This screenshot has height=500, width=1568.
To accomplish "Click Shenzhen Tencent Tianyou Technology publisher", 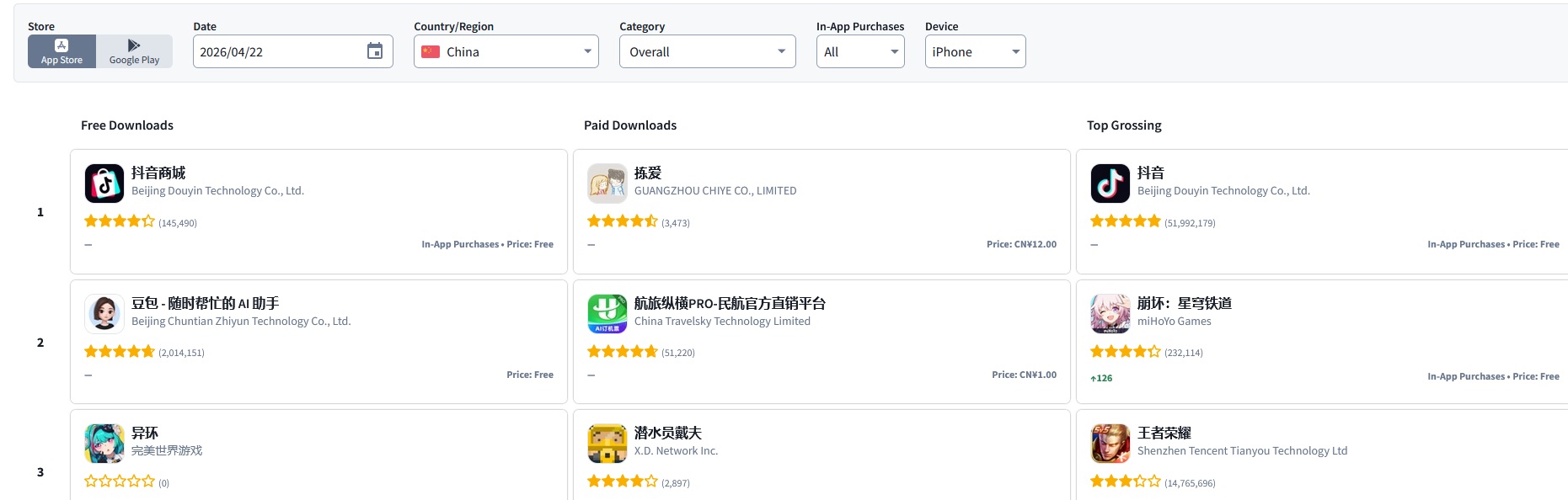I will point(1243,451).
